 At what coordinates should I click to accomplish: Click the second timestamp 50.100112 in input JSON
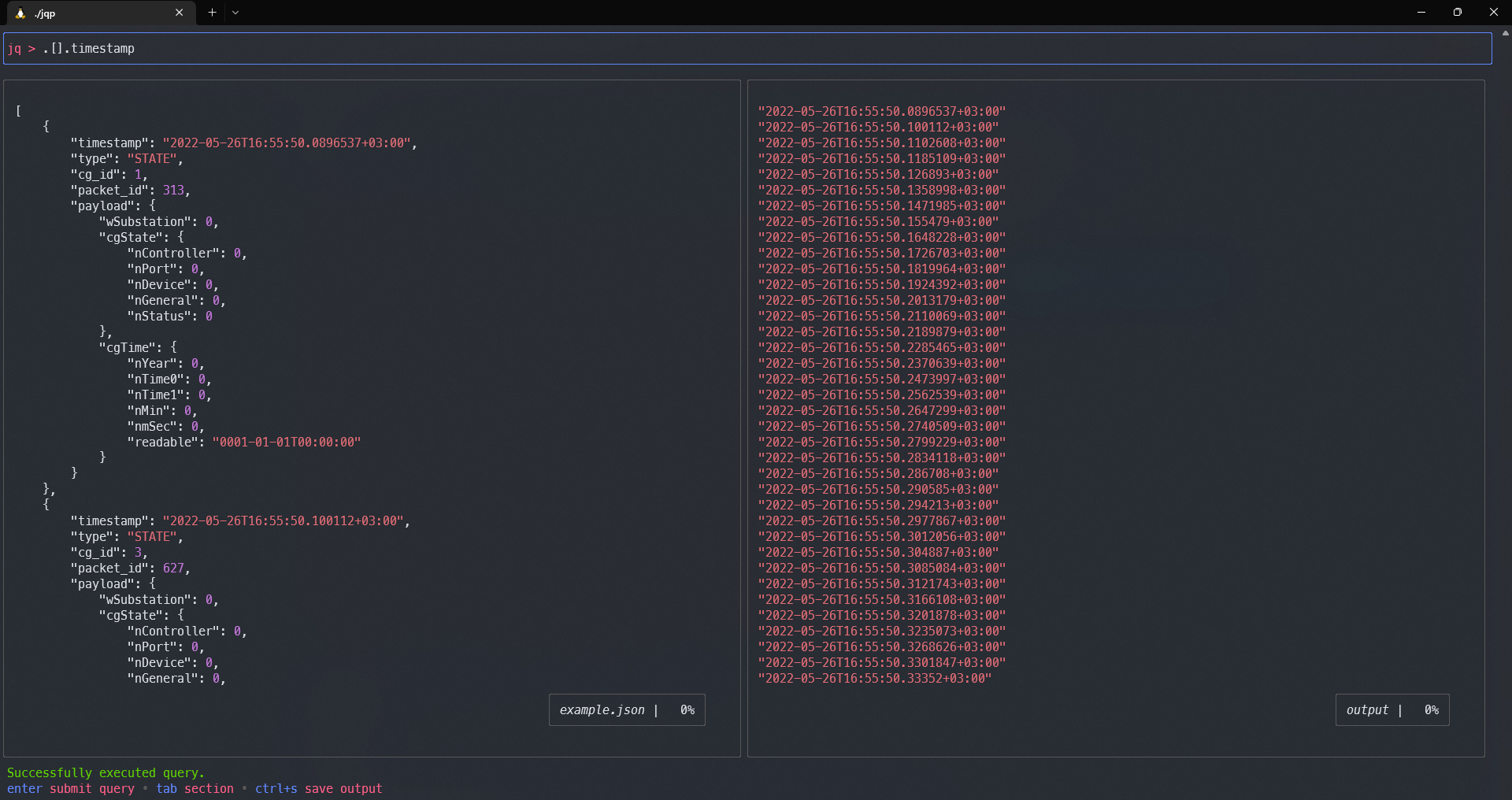click(x=283, y=520)
